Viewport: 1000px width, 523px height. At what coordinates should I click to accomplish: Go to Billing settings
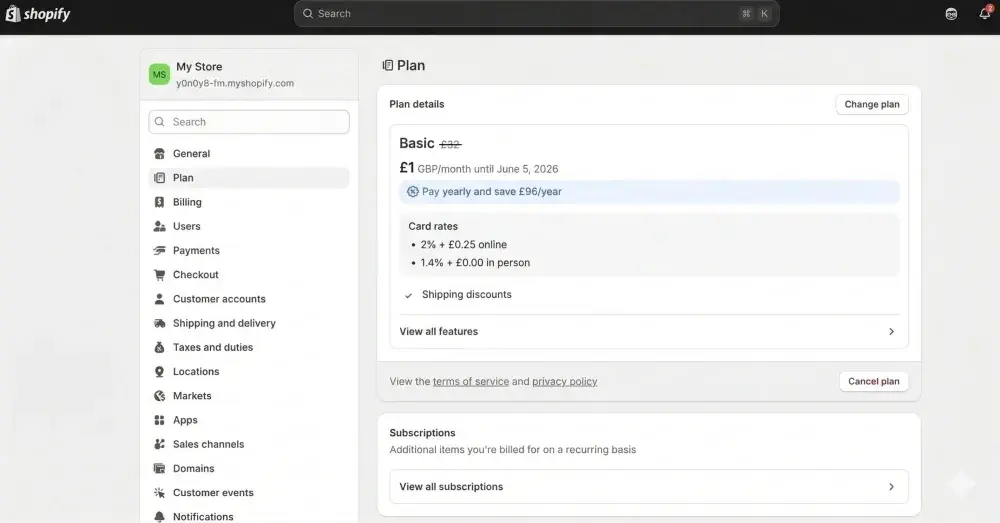tap(249, 202)
